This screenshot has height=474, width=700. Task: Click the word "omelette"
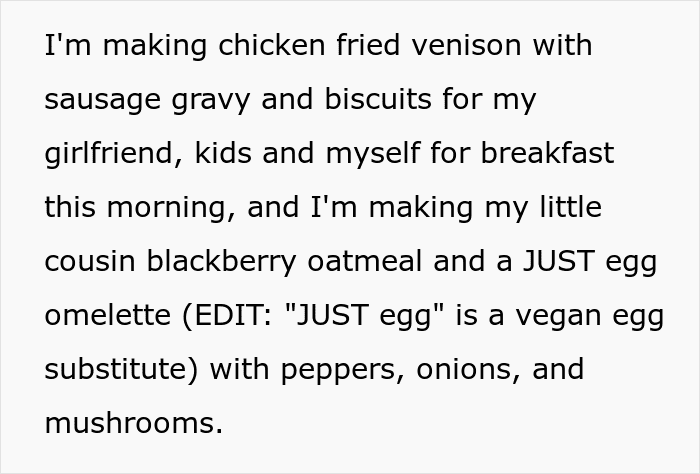coord(102,316)
